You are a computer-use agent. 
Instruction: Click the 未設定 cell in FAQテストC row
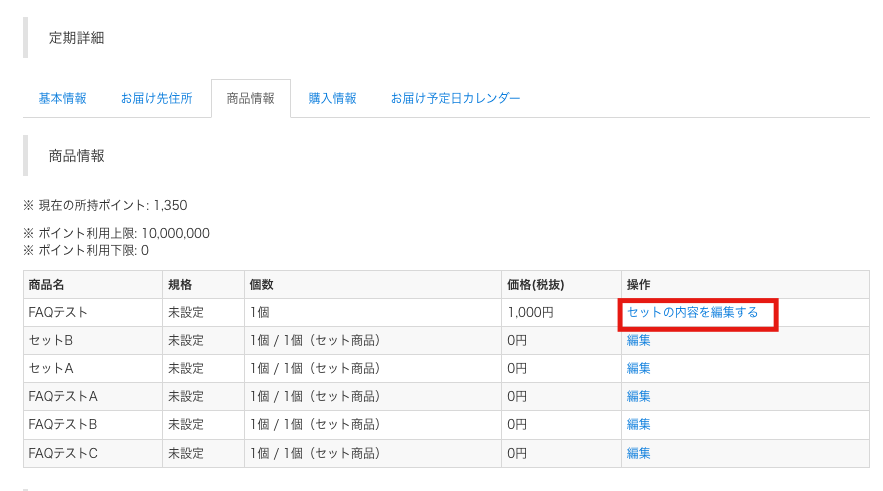click(x=203, y=453)
